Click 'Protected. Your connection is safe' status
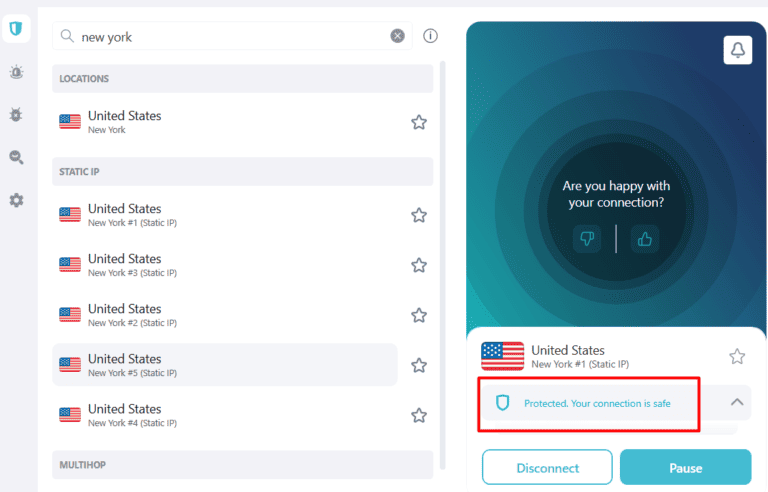This screenshot has height=492, width=768. [597, 403]
